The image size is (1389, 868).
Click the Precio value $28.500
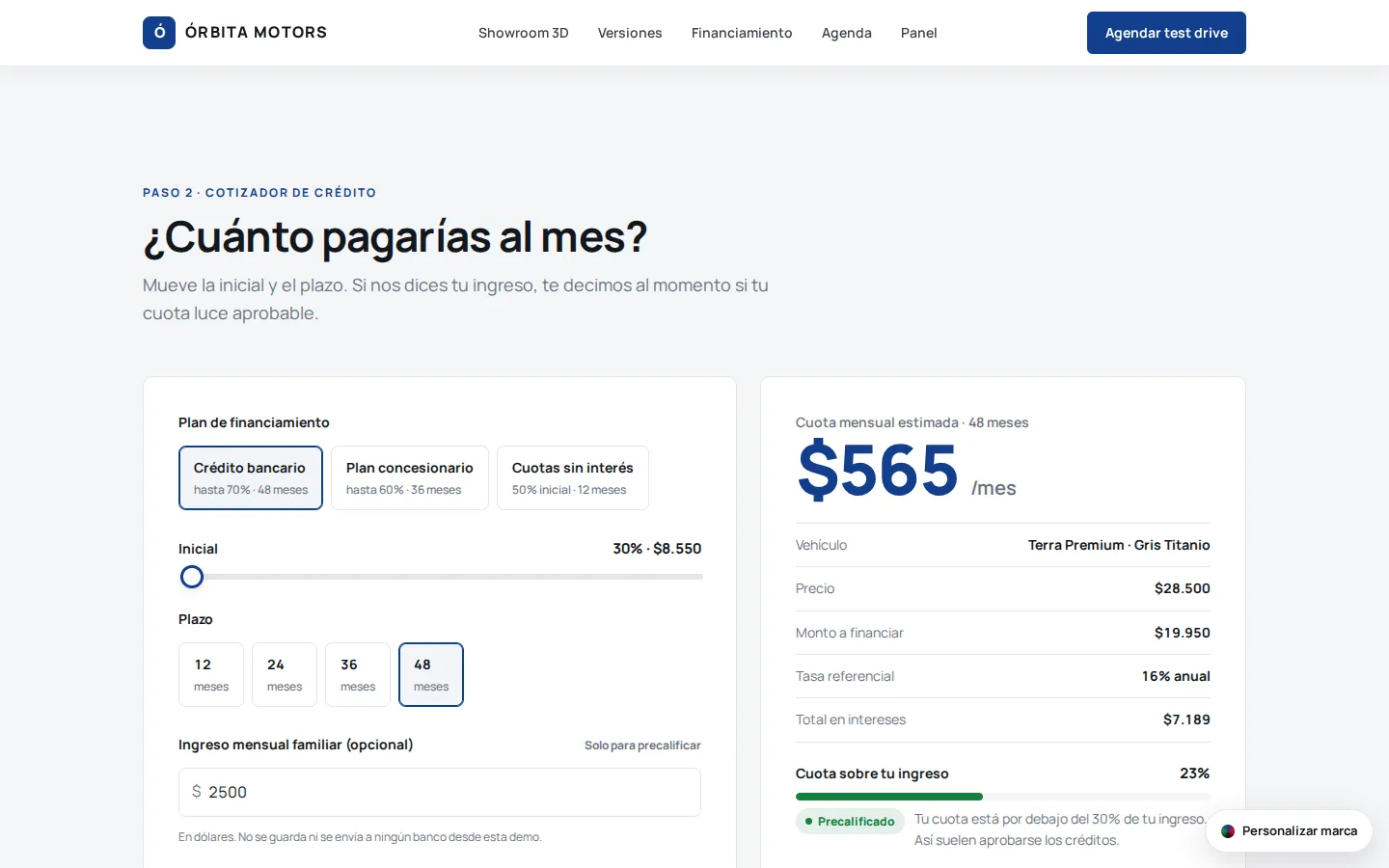tap(1183, 588)
